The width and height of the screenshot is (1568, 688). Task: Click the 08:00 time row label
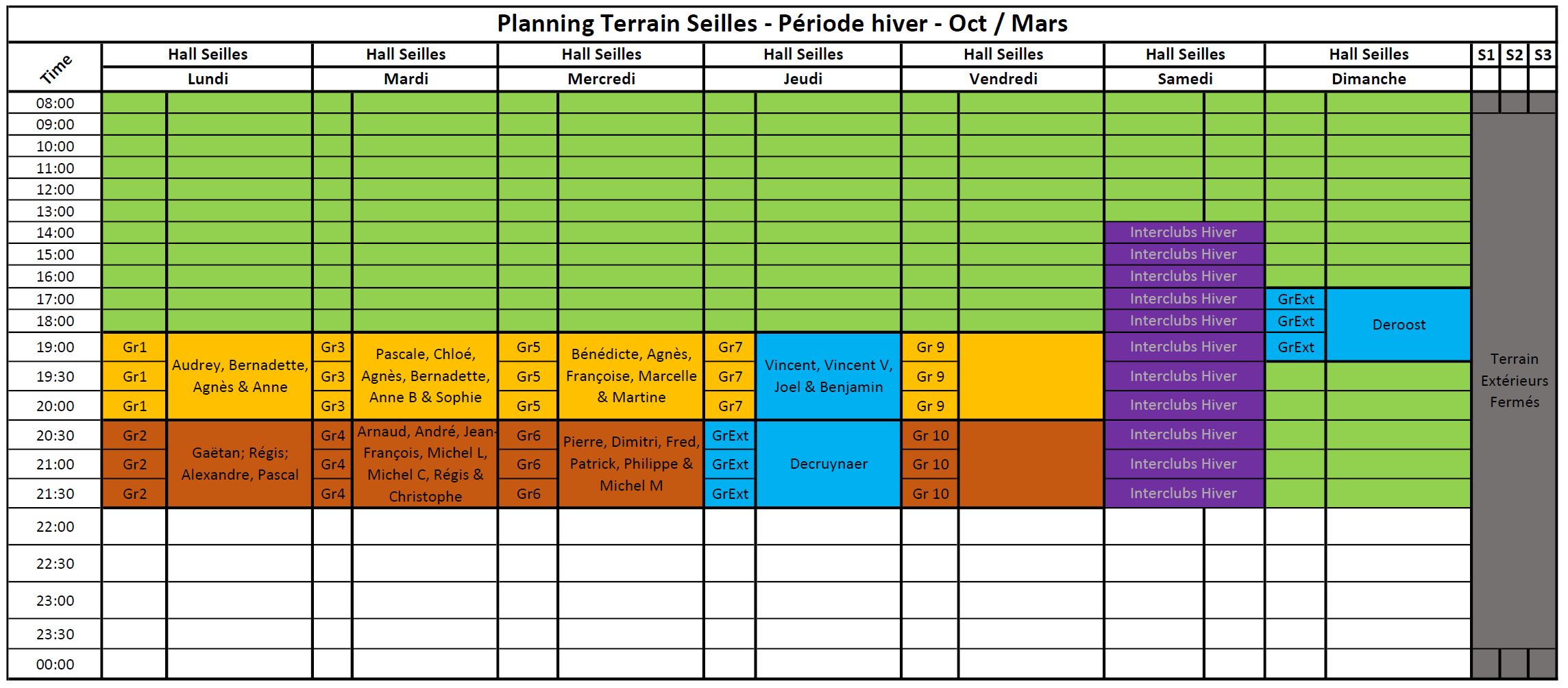(55, 103)
